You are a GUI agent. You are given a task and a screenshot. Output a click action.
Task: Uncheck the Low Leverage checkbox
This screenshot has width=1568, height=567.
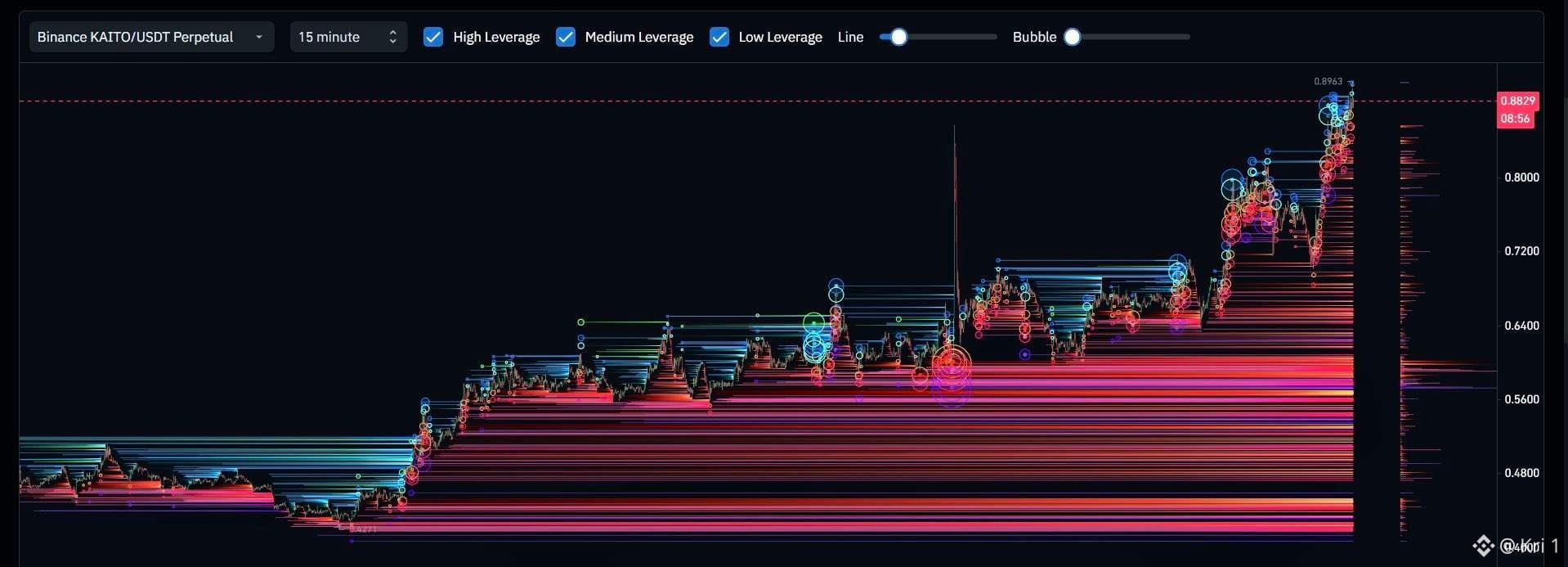tap(719, 37)
